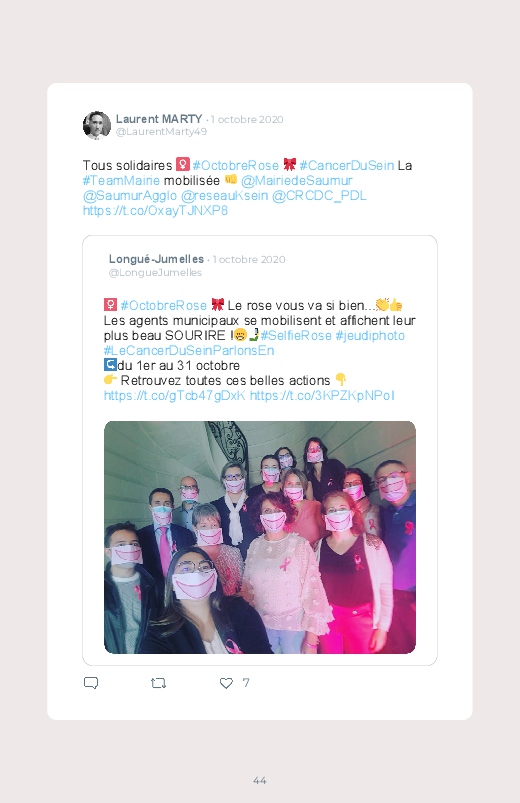Click the reply speech bubble icon
This screenshot has width=520, height=803.
91,683
